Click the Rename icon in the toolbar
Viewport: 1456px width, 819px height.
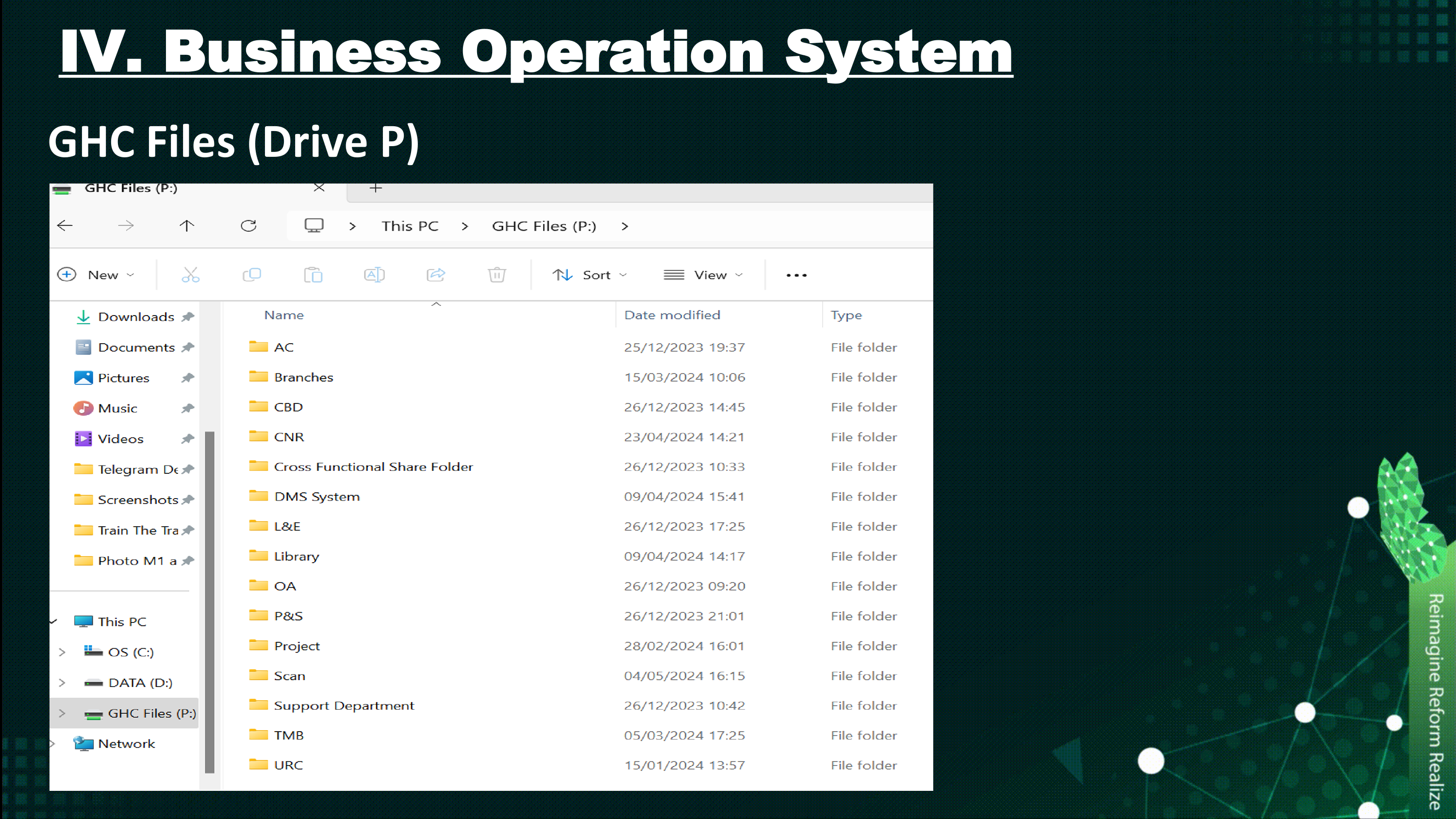tap(374, 275)
